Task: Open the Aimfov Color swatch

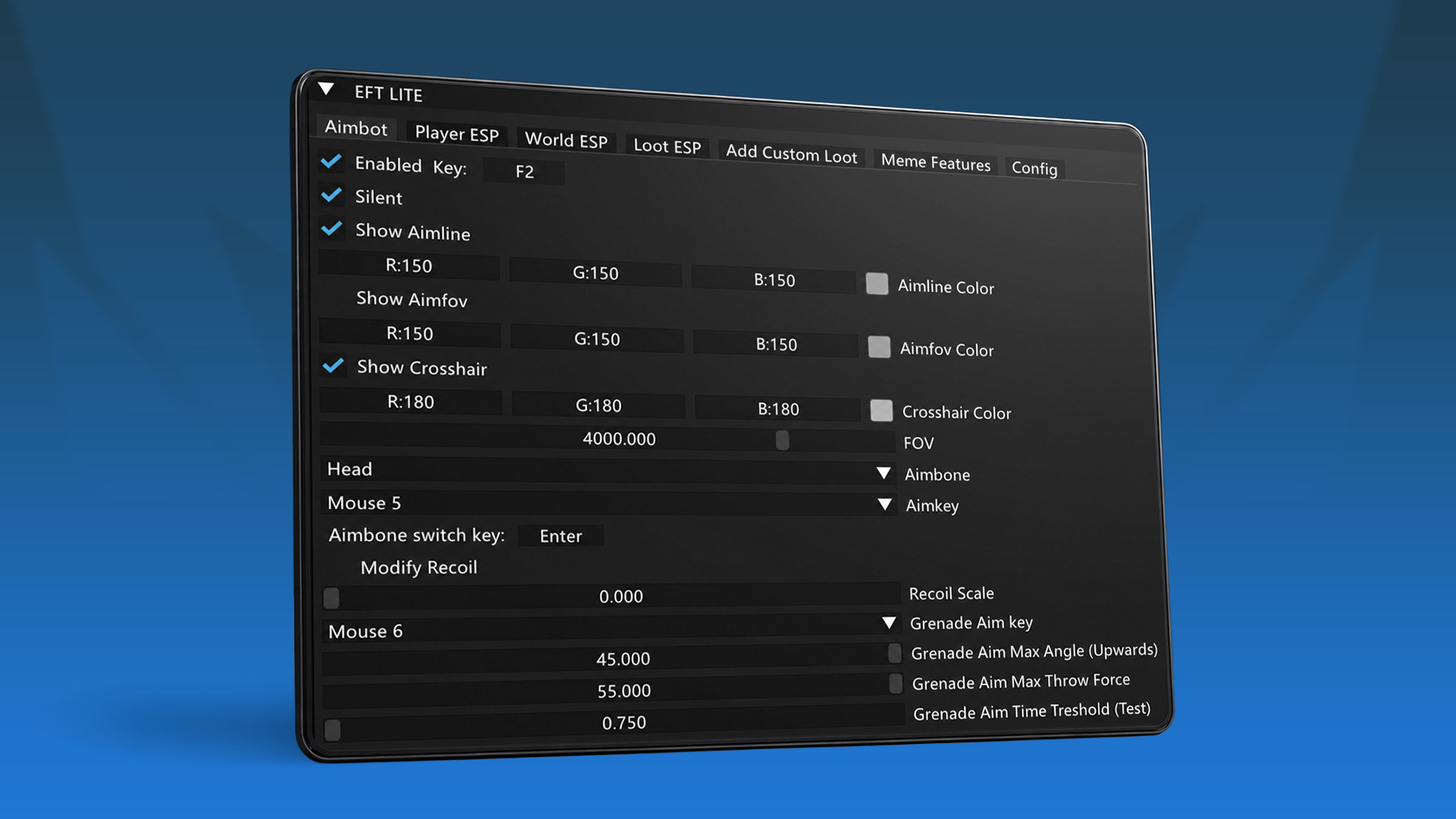Action: (879, 347)
